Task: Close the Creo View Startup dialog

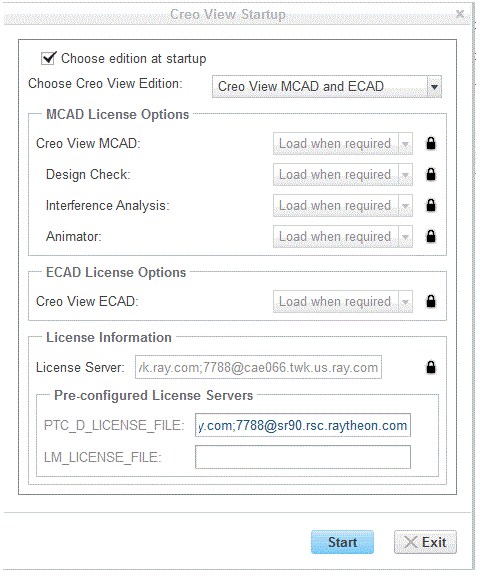Action: click(x=459, y=14)
